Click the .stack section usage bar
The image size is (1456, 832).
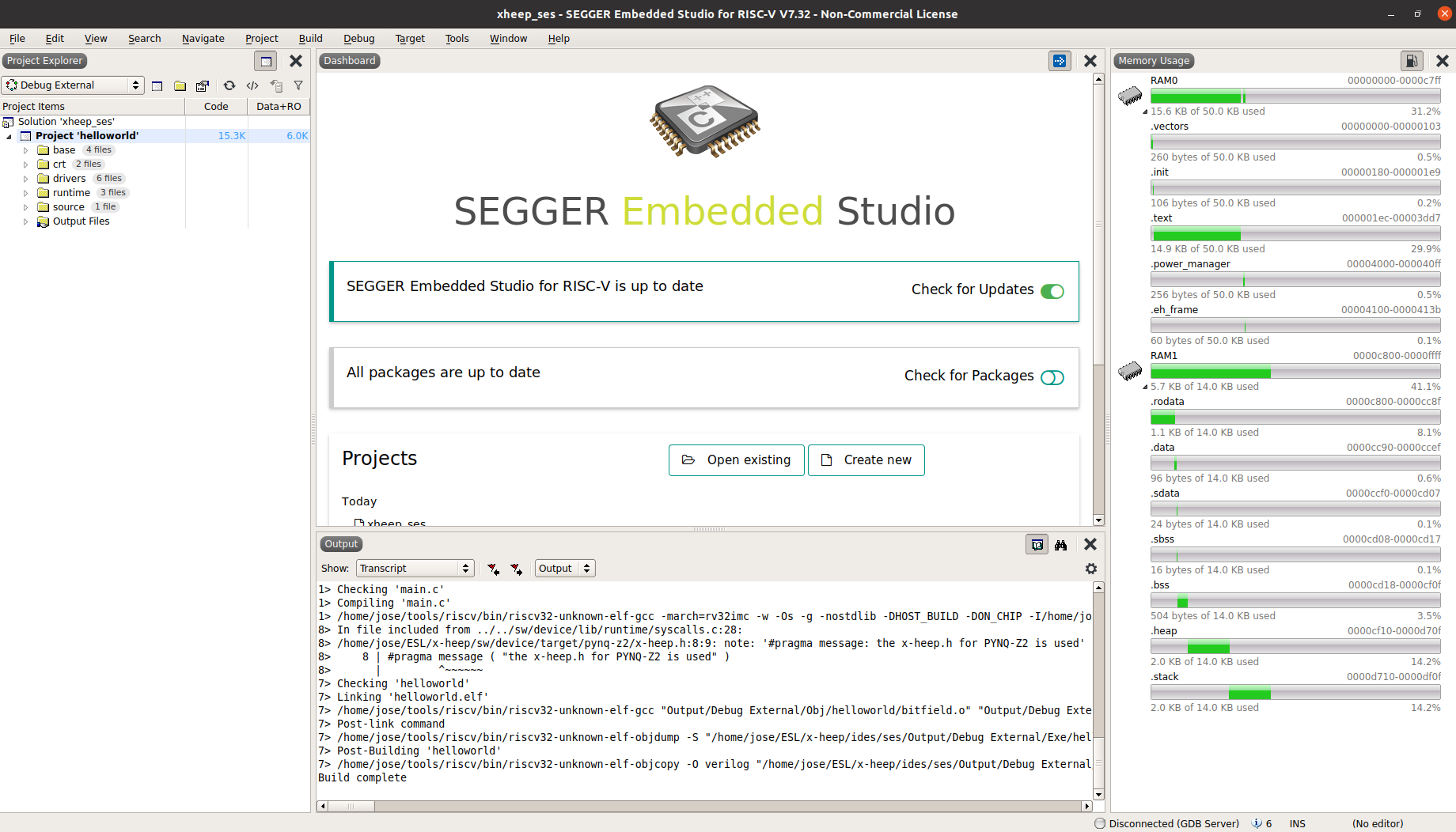coord(1295,693)
